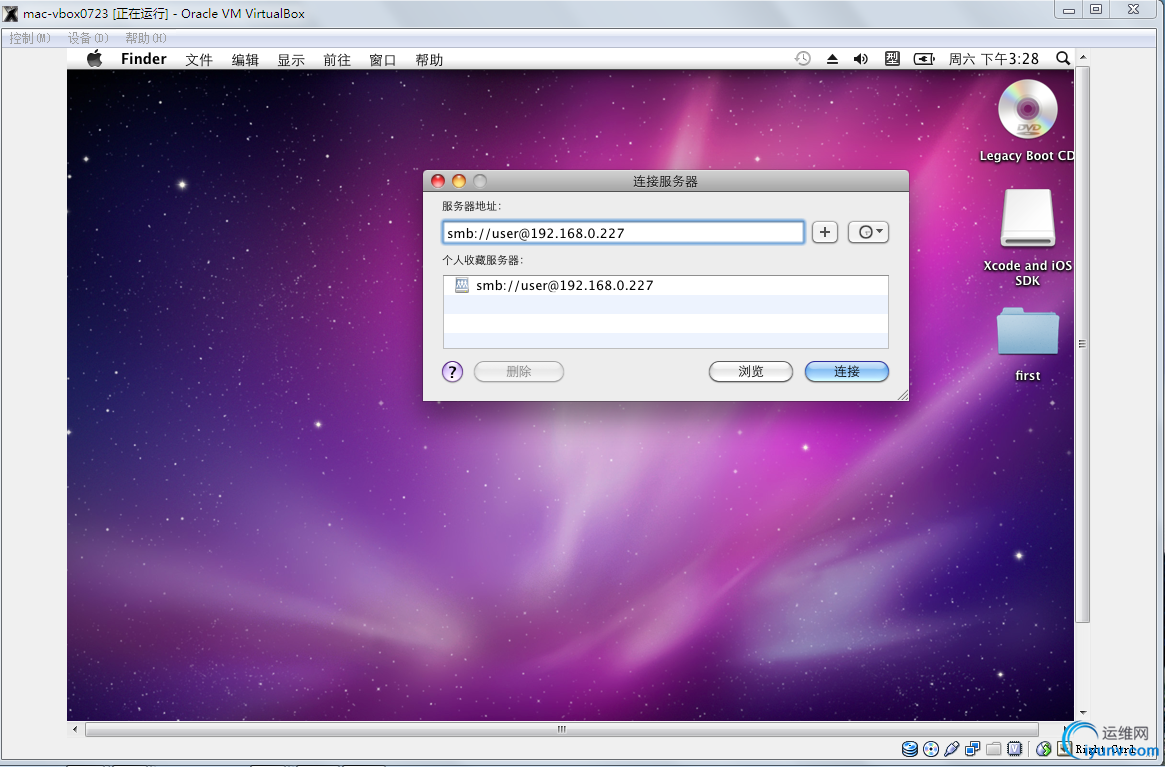
Task: Open the input method menu icon
Action: tap(892, 59)
